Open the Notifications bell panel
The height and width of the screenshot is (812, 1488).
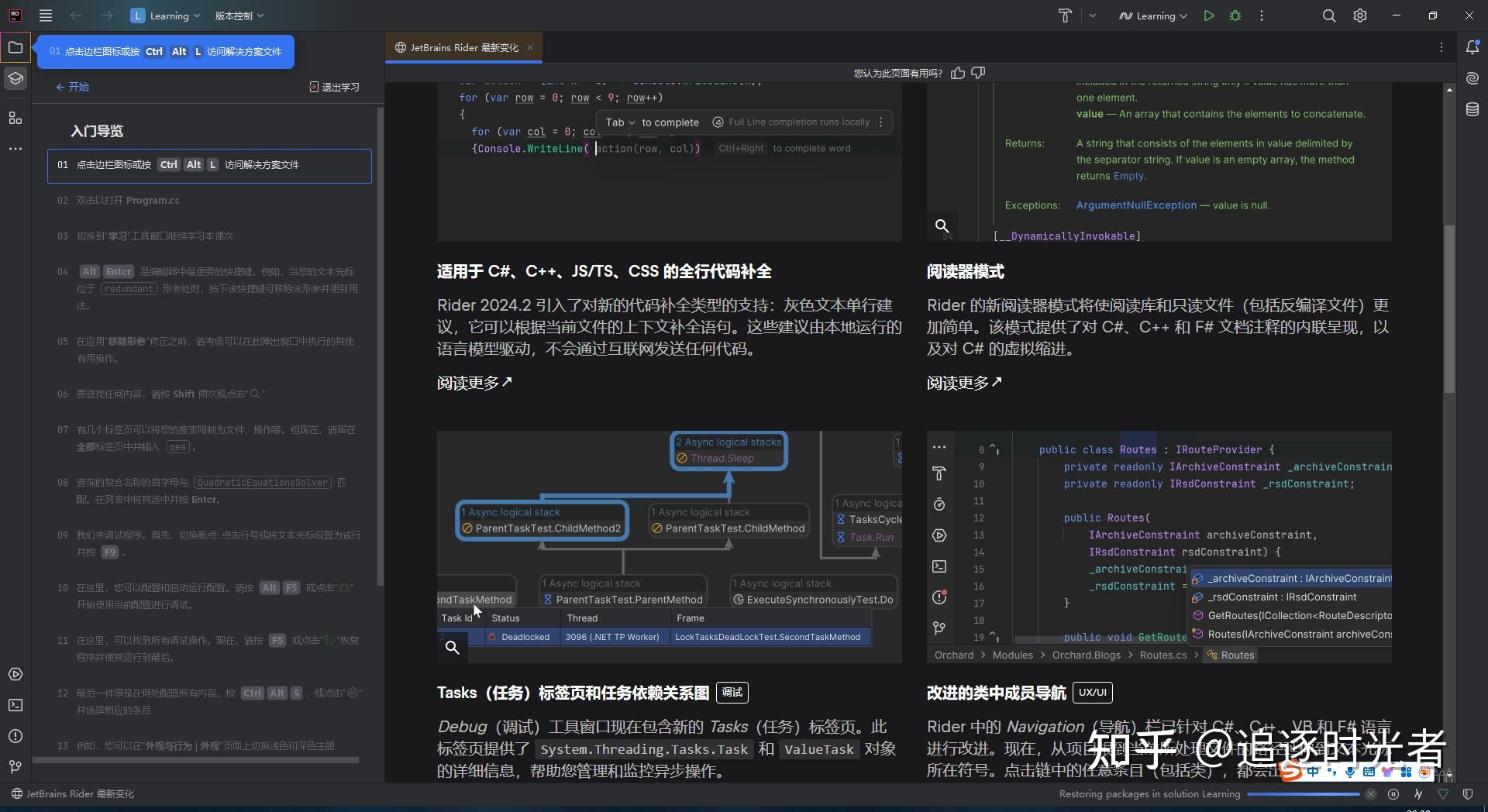(x=1472, y=47)
